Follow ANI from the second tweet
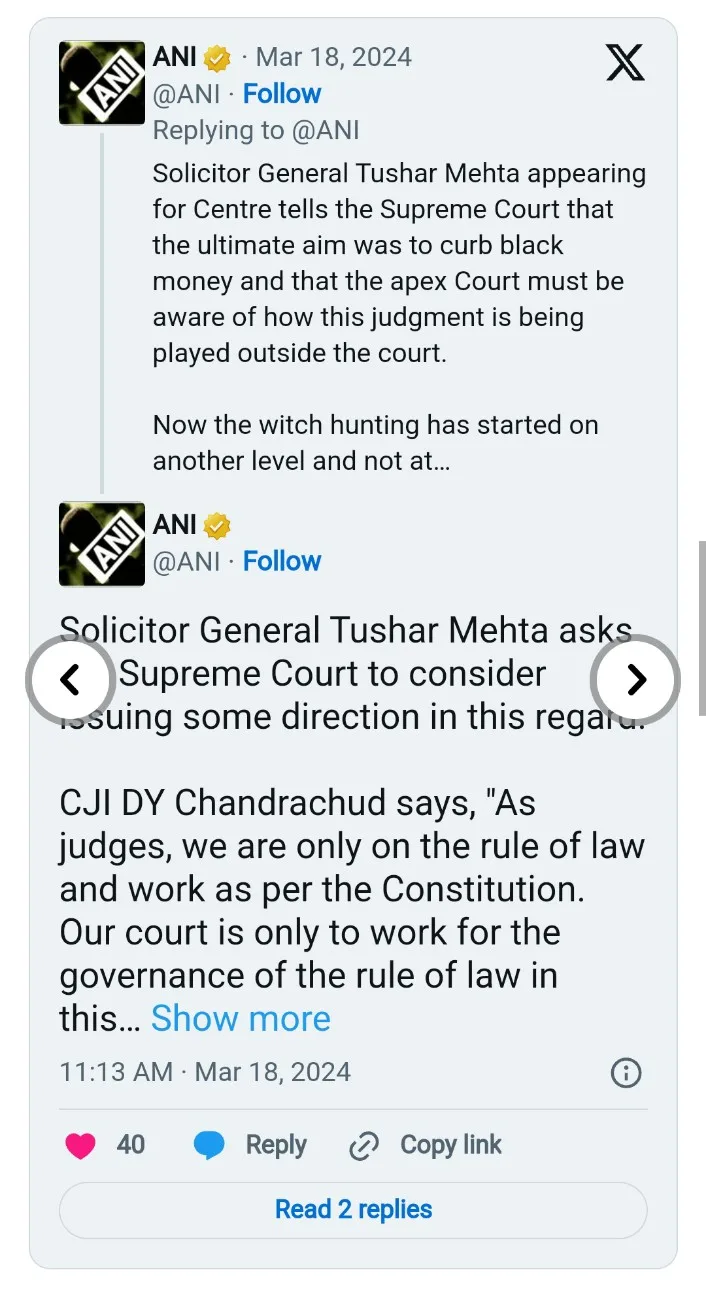 (x=282, y=561)
